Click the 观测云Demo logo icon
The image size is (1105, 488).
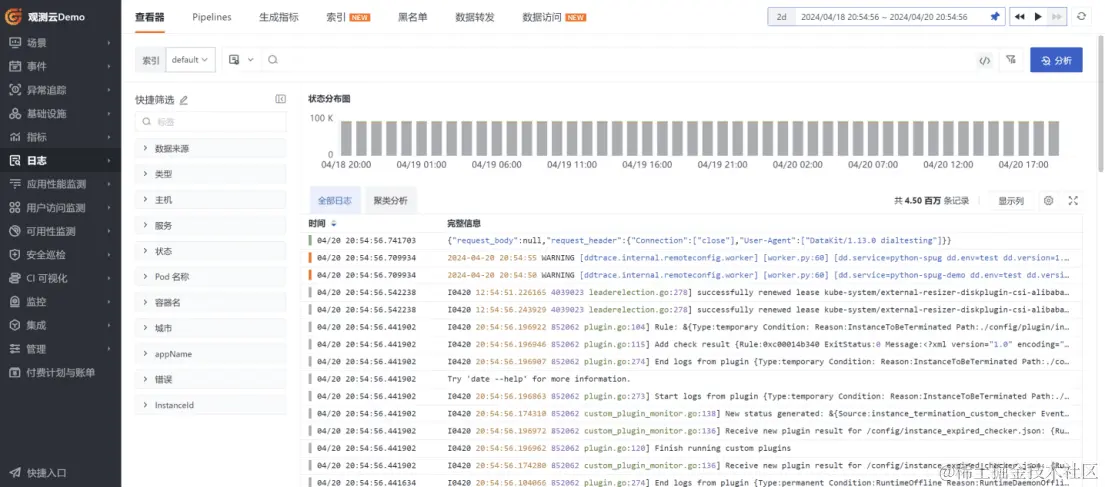point(14,17)
